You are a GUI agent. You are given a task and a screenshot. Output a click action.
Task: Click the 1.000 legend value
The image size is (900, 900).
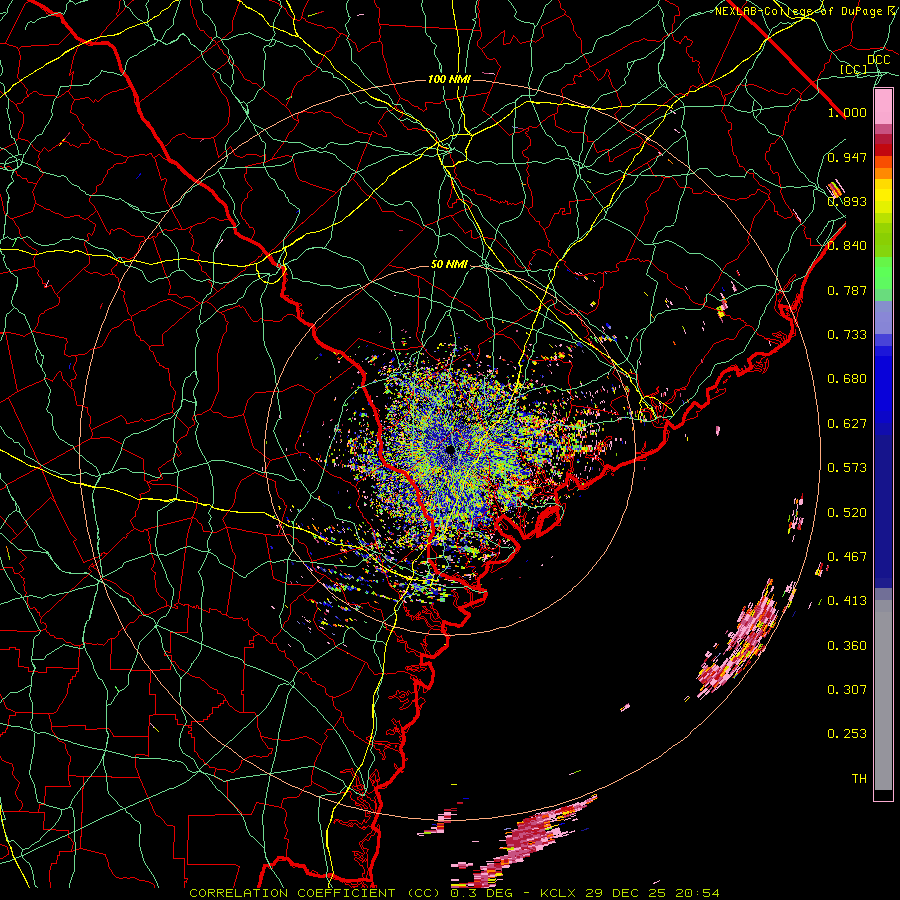coord(847,112)
